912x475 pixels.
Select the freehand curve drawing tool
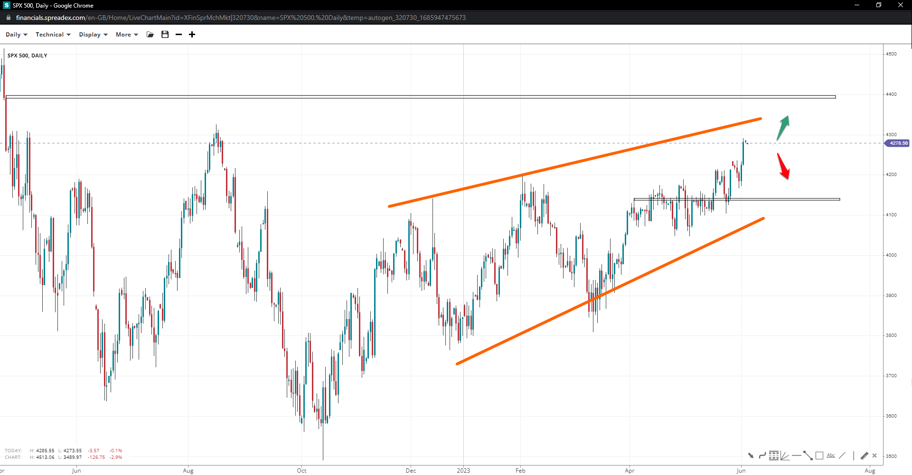tap(762, 456)
